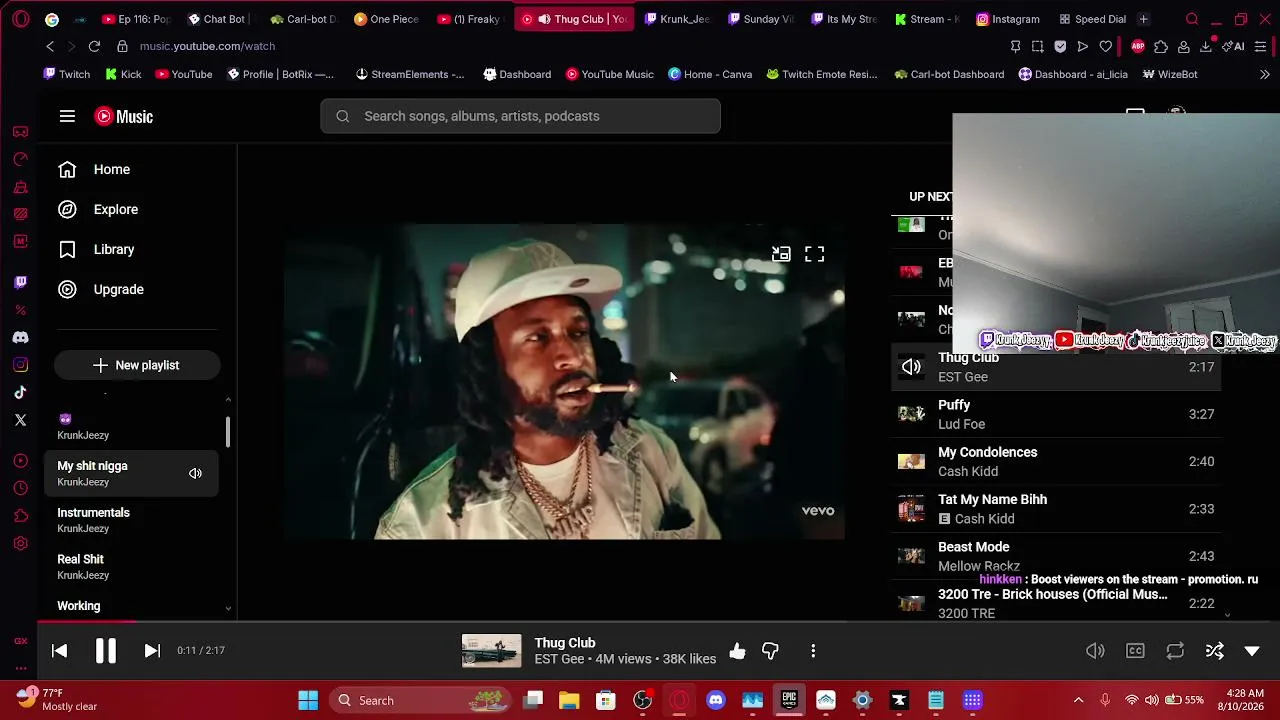
Task: Open Discord from the taskbar
Action: [716, 700]
